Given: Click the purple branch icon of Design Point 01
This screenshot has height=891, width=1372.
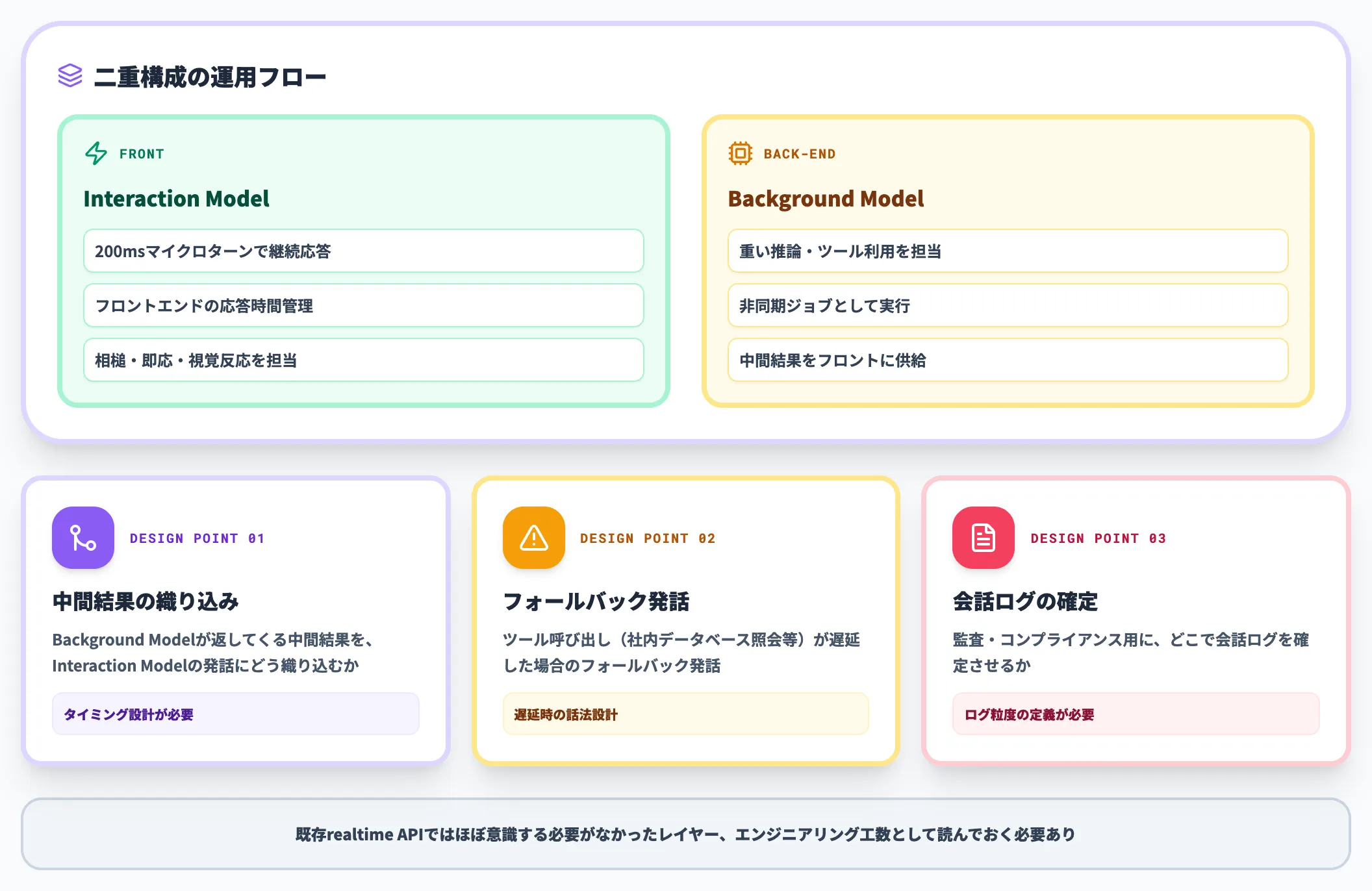Looking at the screenshot, I should 83,538.
